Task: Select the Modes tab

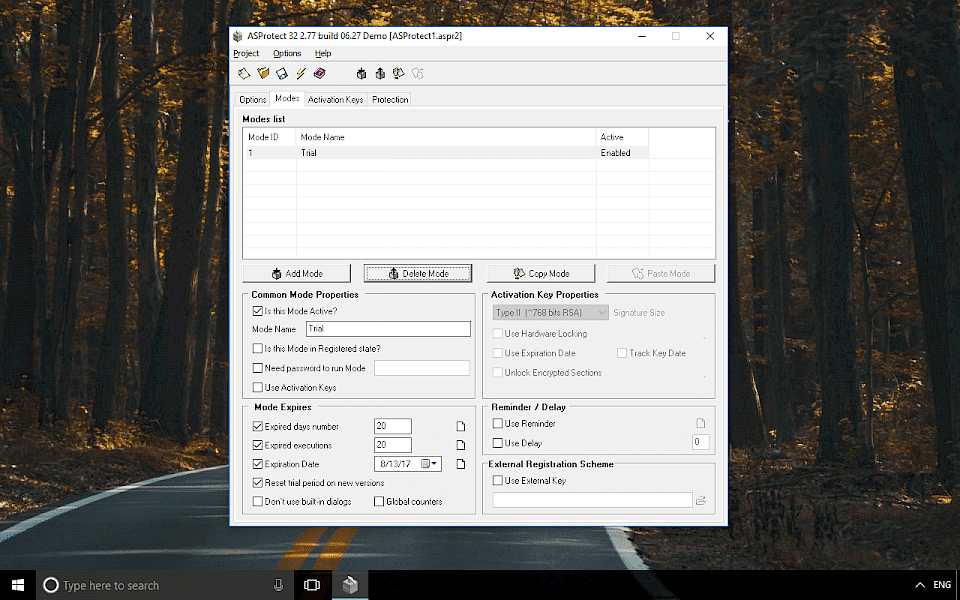Action: 287,98
